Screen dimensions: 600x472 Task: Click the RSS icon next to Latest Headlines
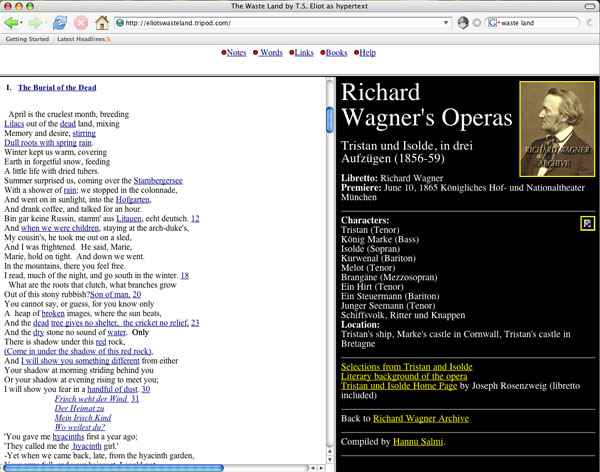tap(109, 39)
